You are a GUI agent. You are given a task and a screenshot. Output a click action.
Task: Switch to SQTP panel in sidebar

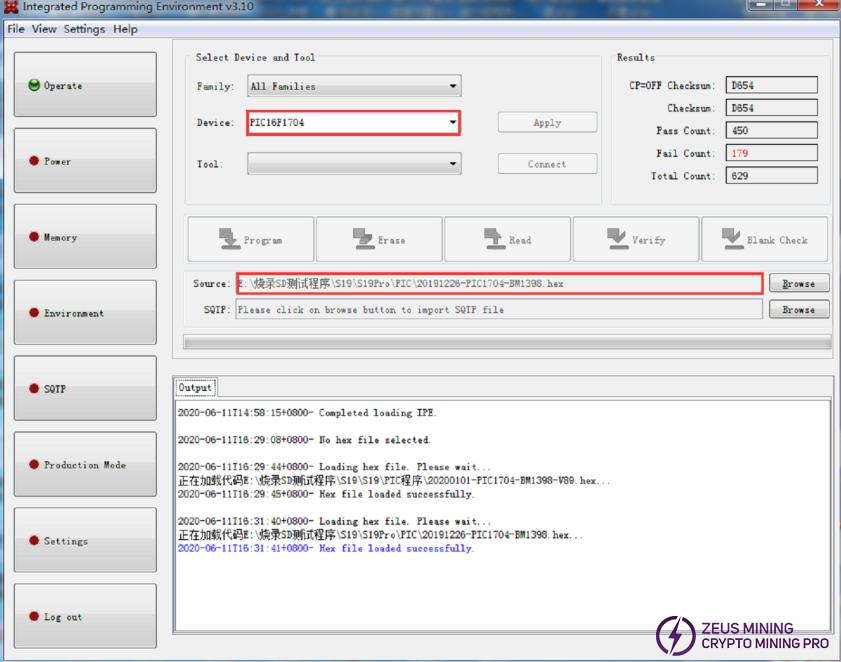click(x=85, y=389)
